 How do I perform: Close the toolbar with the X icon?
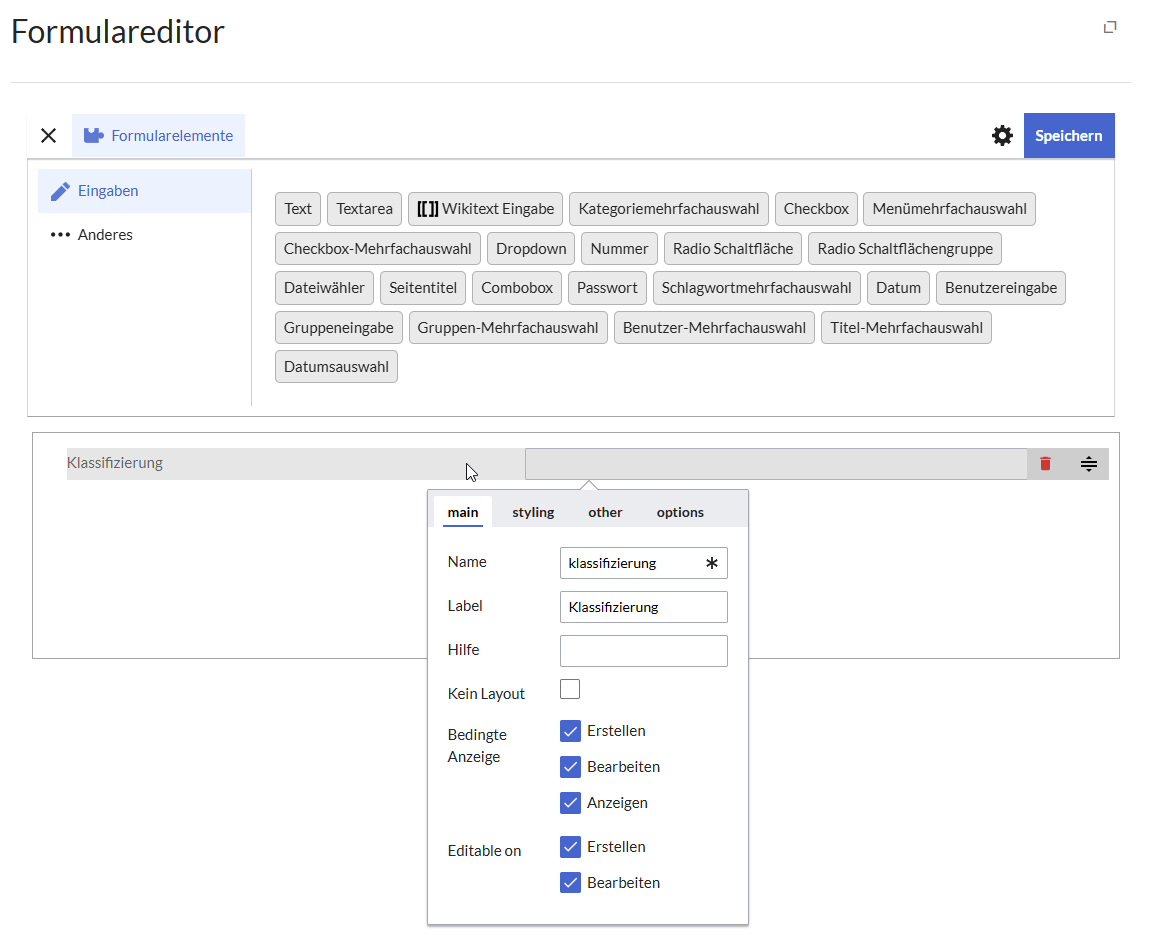(48, 136)
